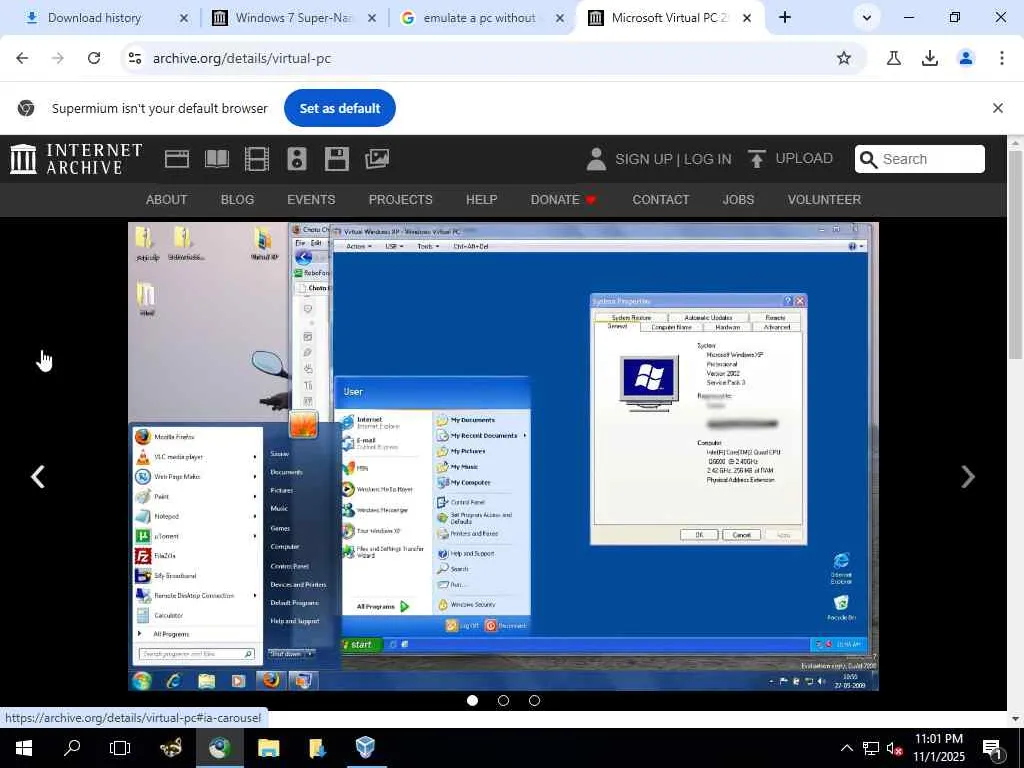The image size is (1024, 768).
Task: Open the PROJECTS menu item
Action: [400, 200]
